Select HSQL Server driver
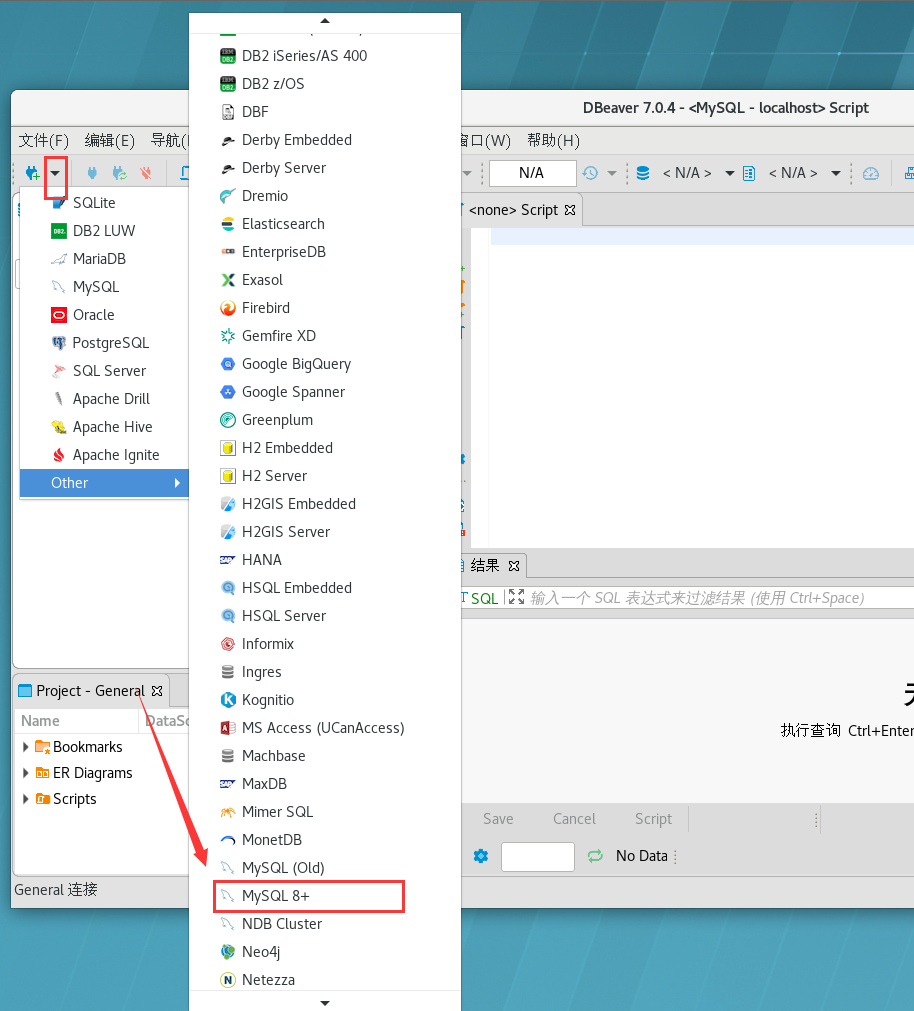This screenshot has height=1011, width=914. point(325,616)
